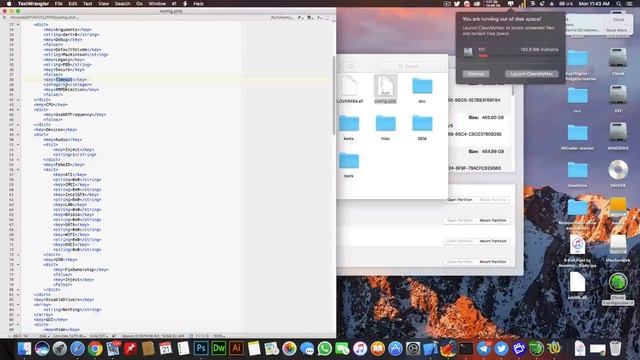Open the Window menu

pos(157,4)
